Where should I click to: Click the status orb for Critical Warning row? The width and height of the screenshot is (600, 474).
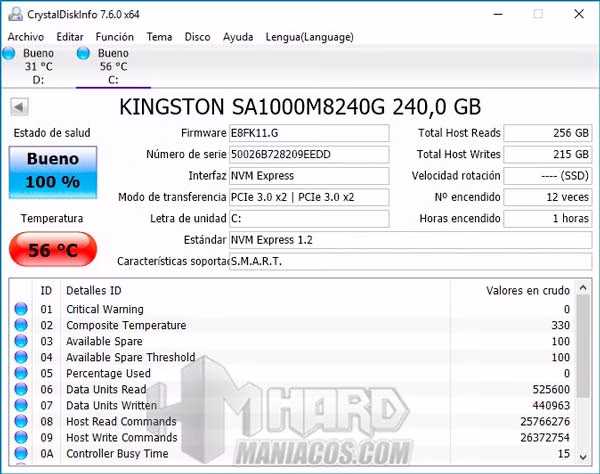point(21,310)
